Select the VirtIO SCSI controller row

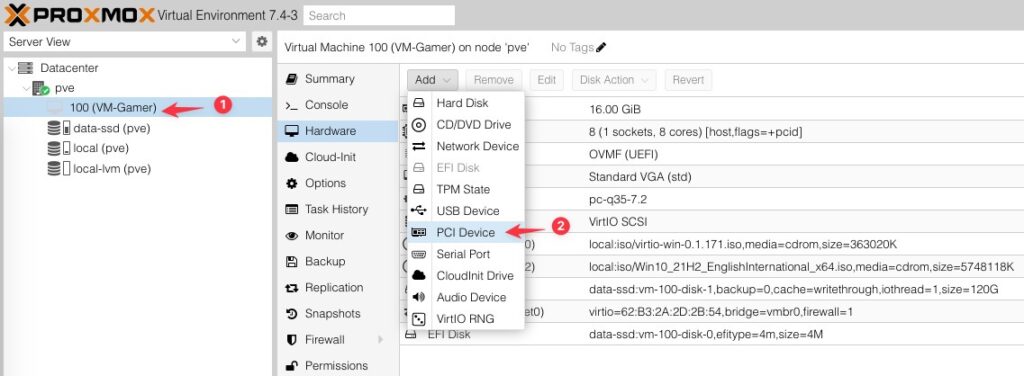[x=712, y=222]
